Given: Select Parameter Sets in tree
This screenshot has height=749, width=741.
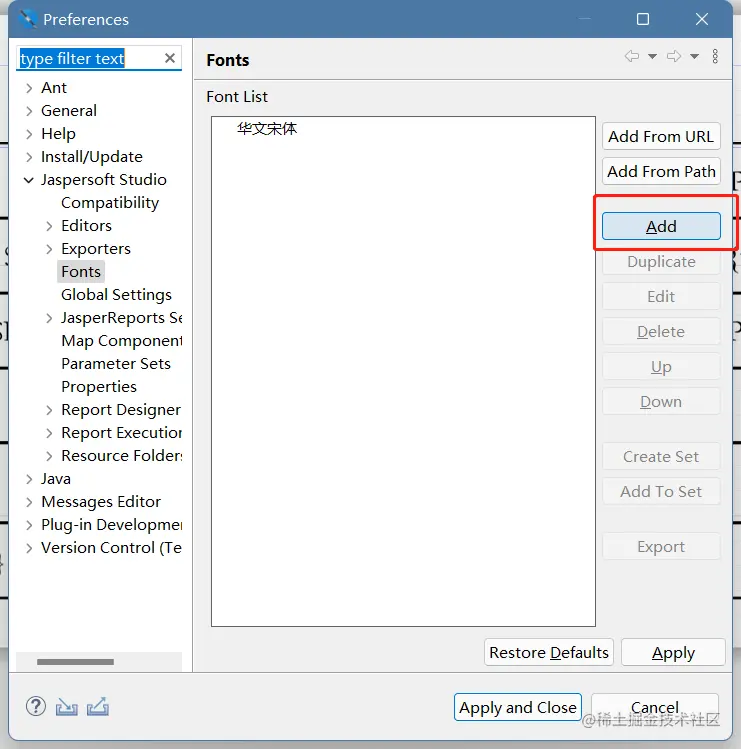Looking at the screenshot, I should (116, 364).
